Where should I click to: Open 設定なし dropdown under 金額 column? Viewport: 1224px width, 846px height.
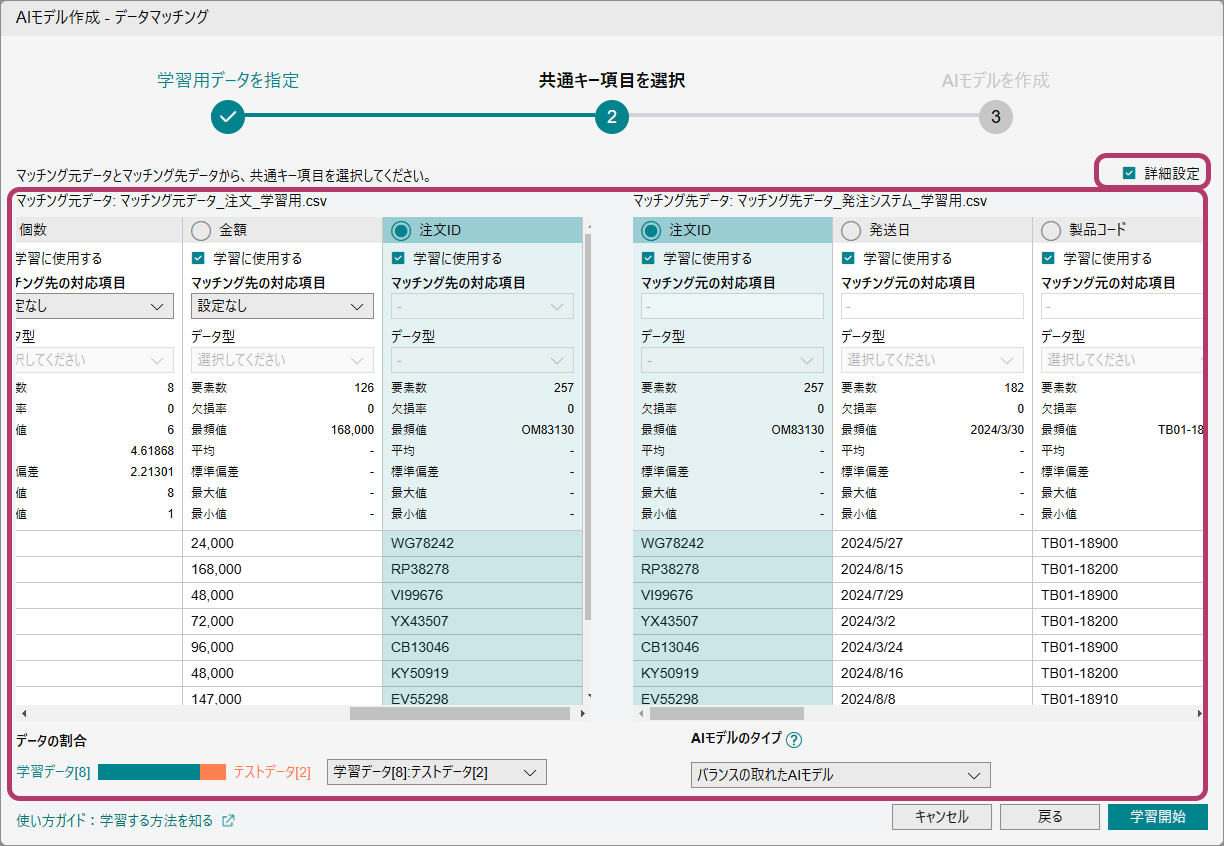(x=282, y=306)
